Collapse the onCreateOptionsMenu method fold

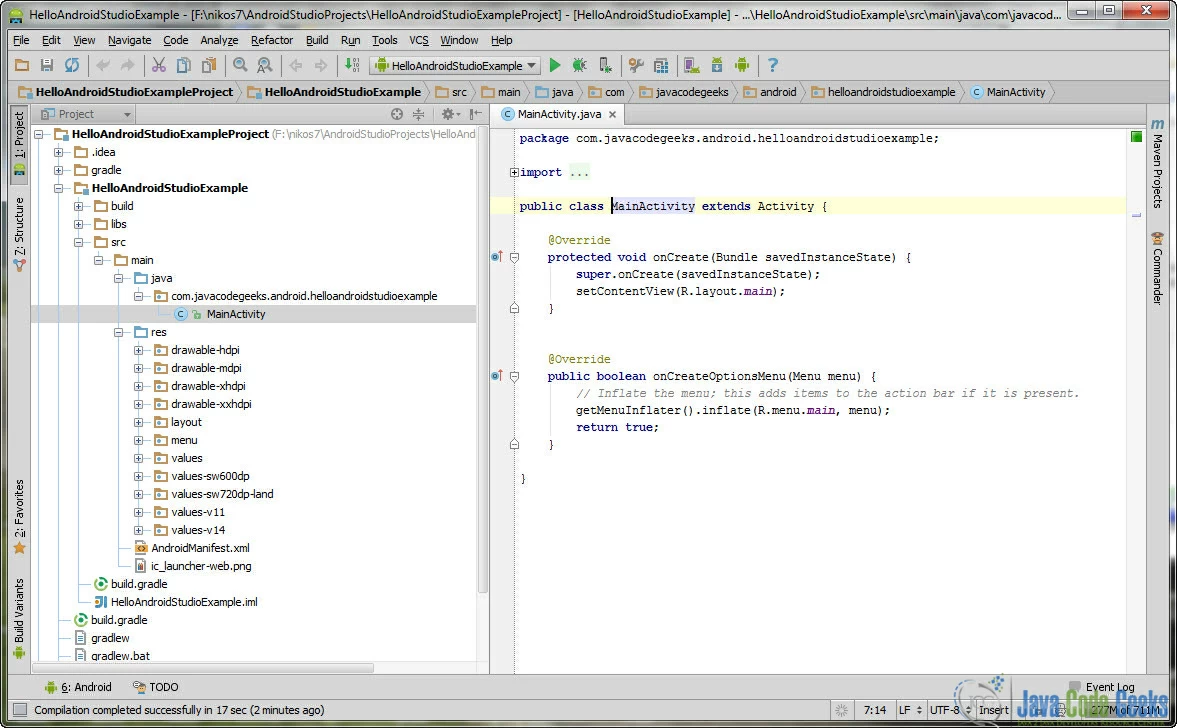pos(514,376)
